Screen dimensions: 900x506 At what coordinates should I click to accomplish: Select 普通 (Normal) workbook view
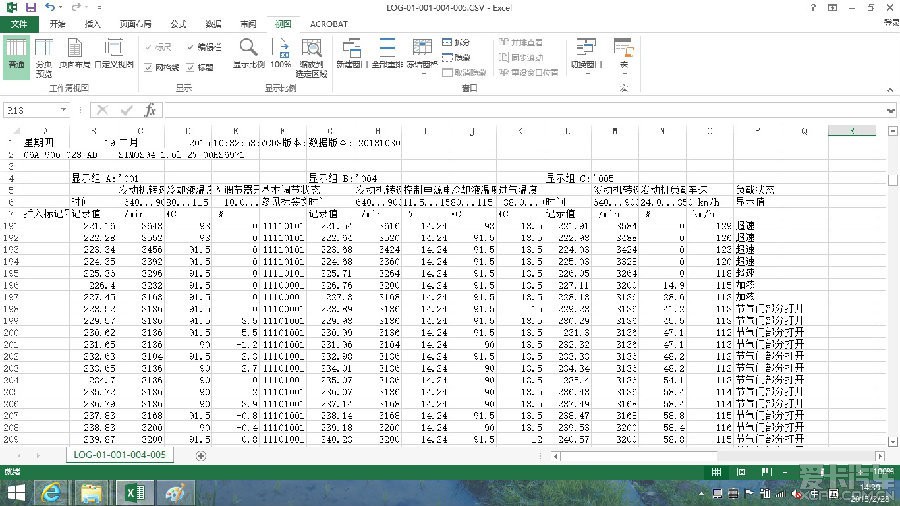pyautogui.click(x=16, y=56)
